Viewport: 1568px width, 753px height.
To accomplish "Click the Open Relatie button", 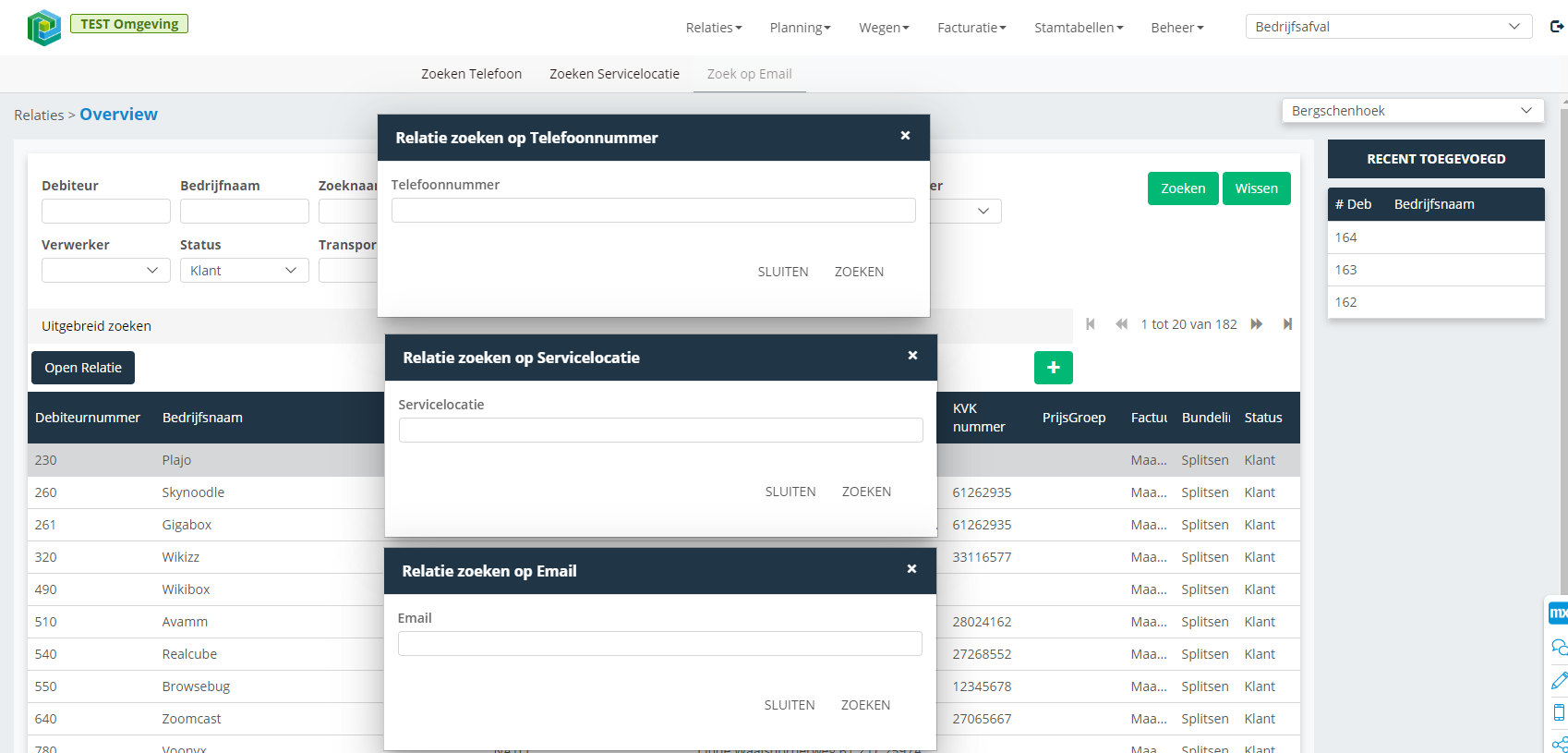I will (83, 368).
